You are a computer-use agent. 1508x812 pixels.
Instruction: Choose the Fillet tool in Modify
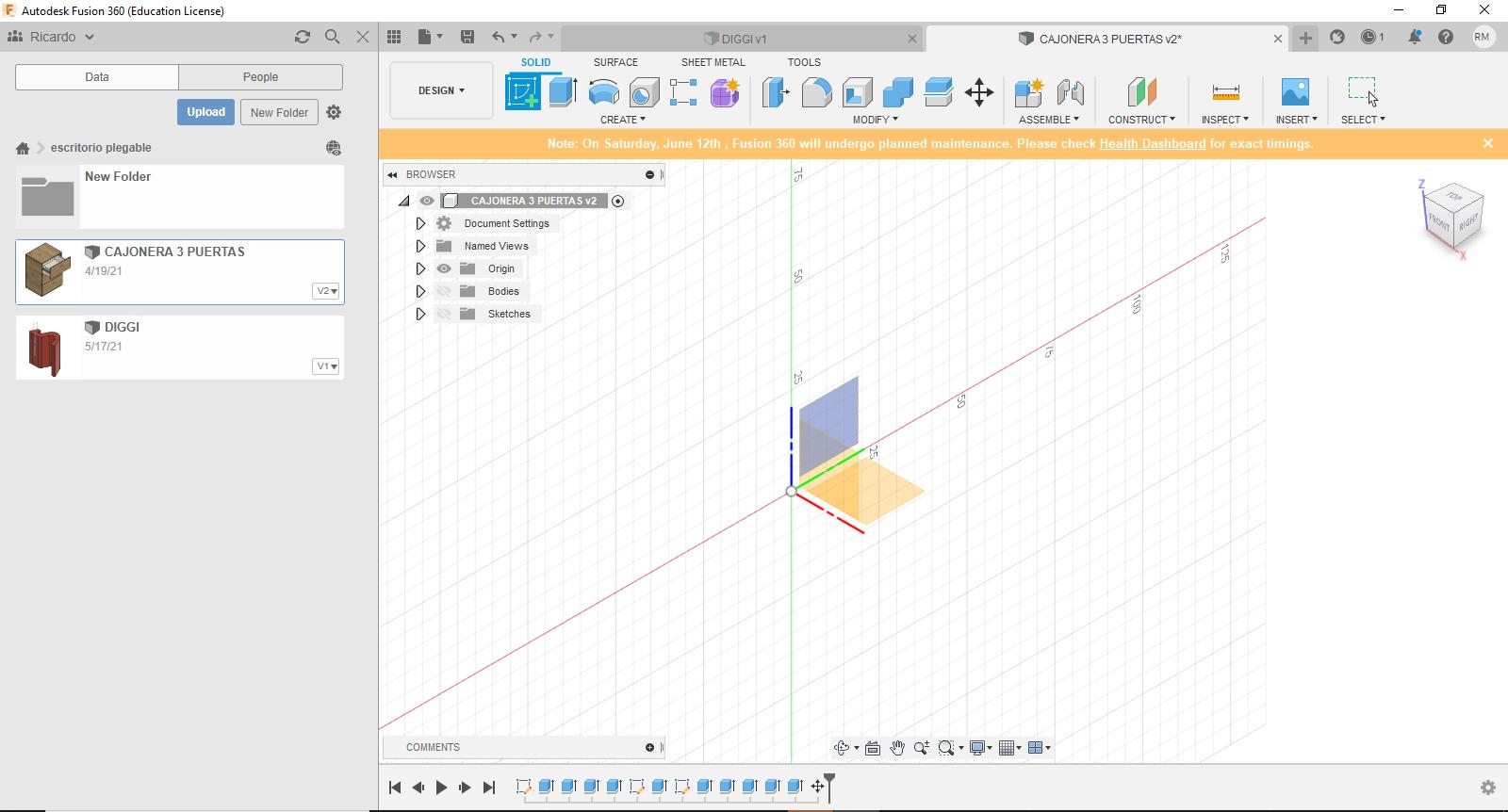[816, 92]
